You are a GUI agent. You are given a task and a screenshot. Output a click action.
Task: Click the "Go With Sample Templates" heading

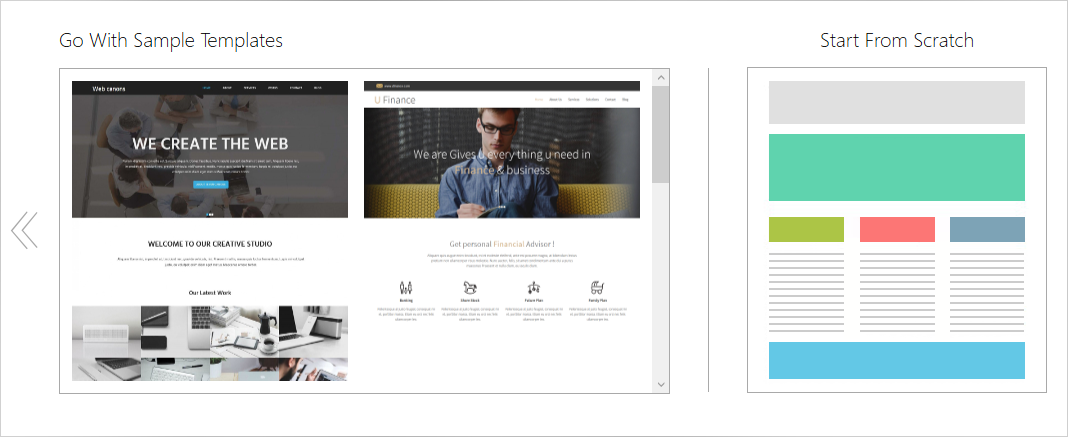pyautogui.click(x=171, y=41)
